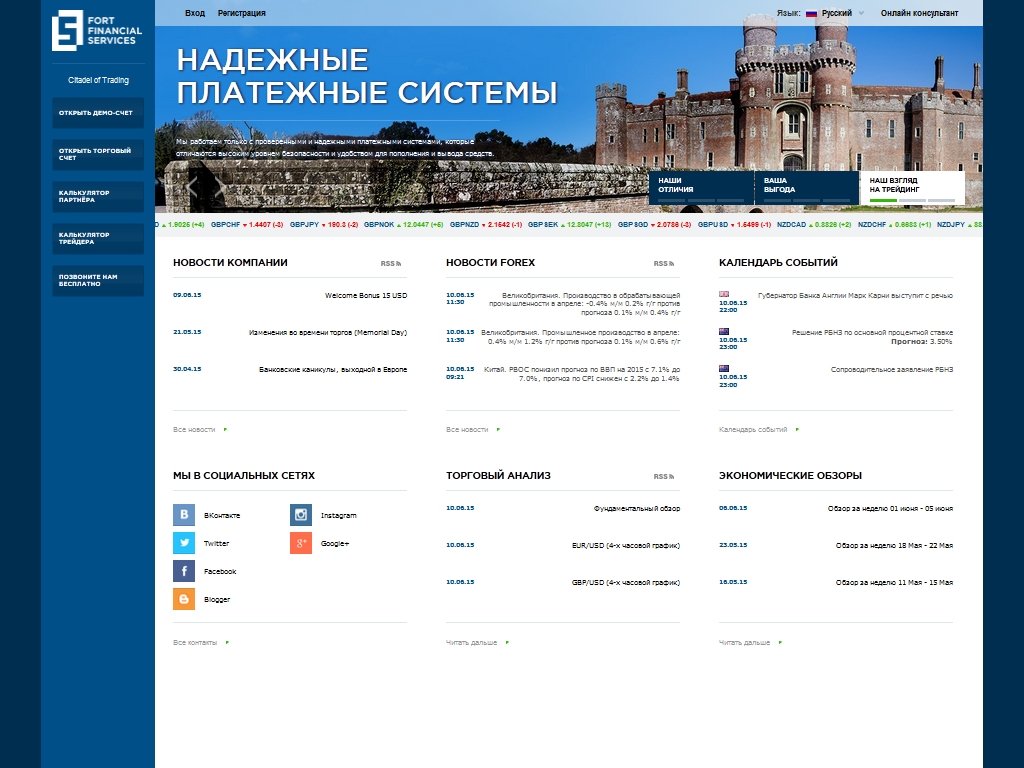1024x768 pixels.
Task: Open the Blogger icon link
Action: (184, 599)
